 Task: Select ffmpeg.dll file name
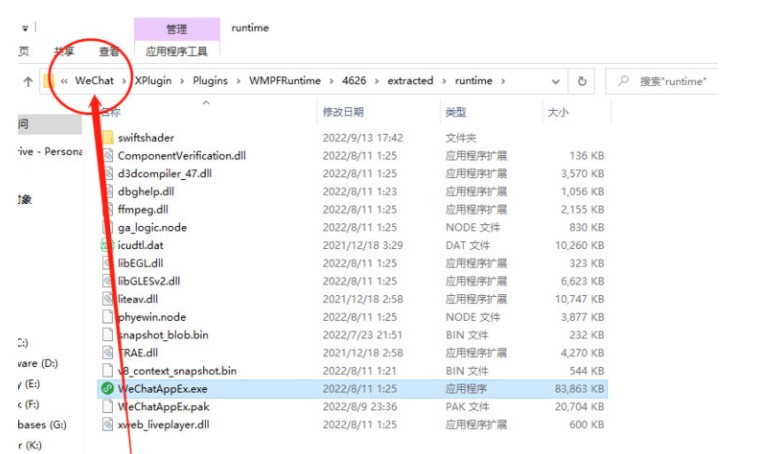pos(143,210)
